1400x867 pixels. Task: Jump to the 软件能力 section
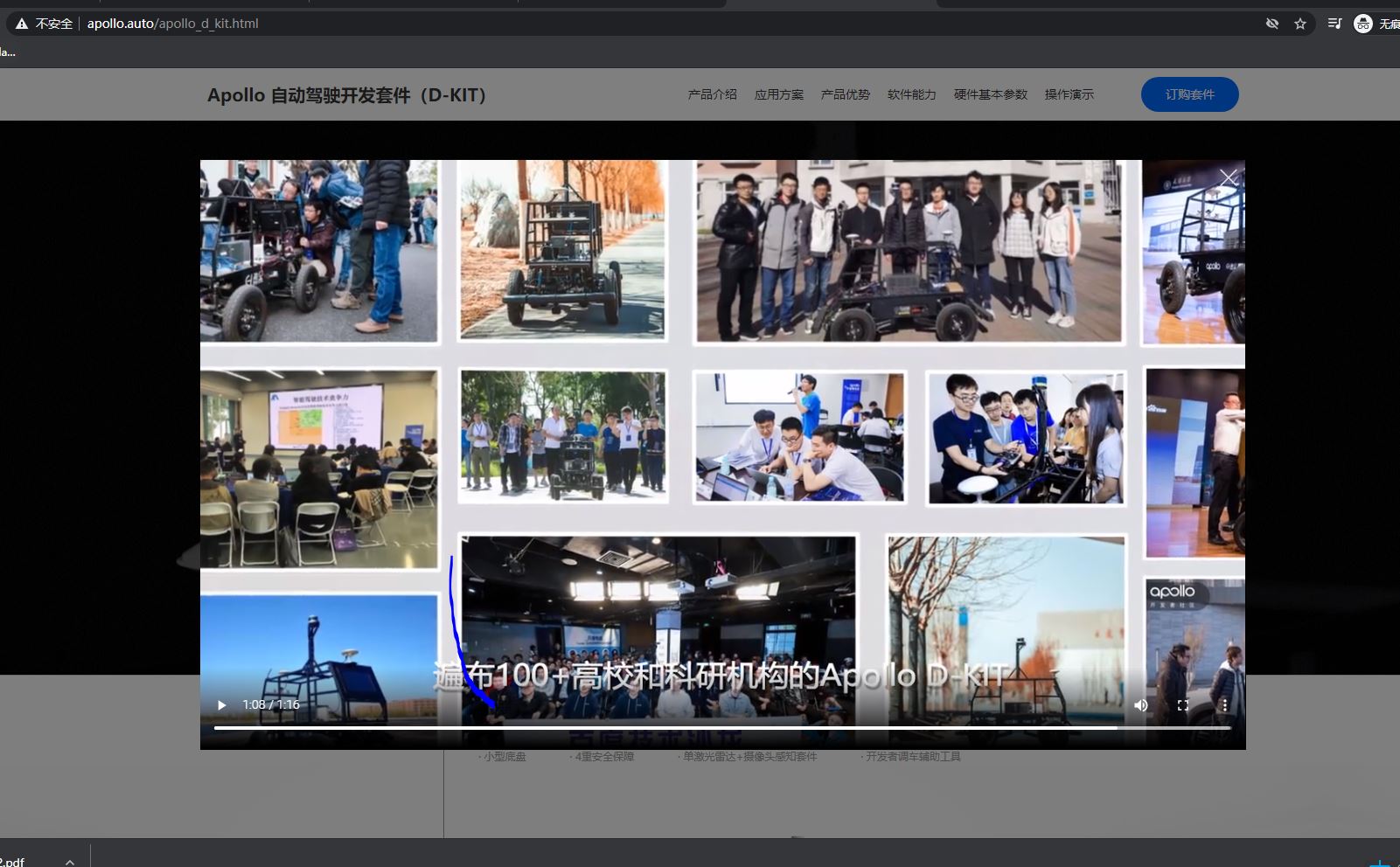pos(912,94)
